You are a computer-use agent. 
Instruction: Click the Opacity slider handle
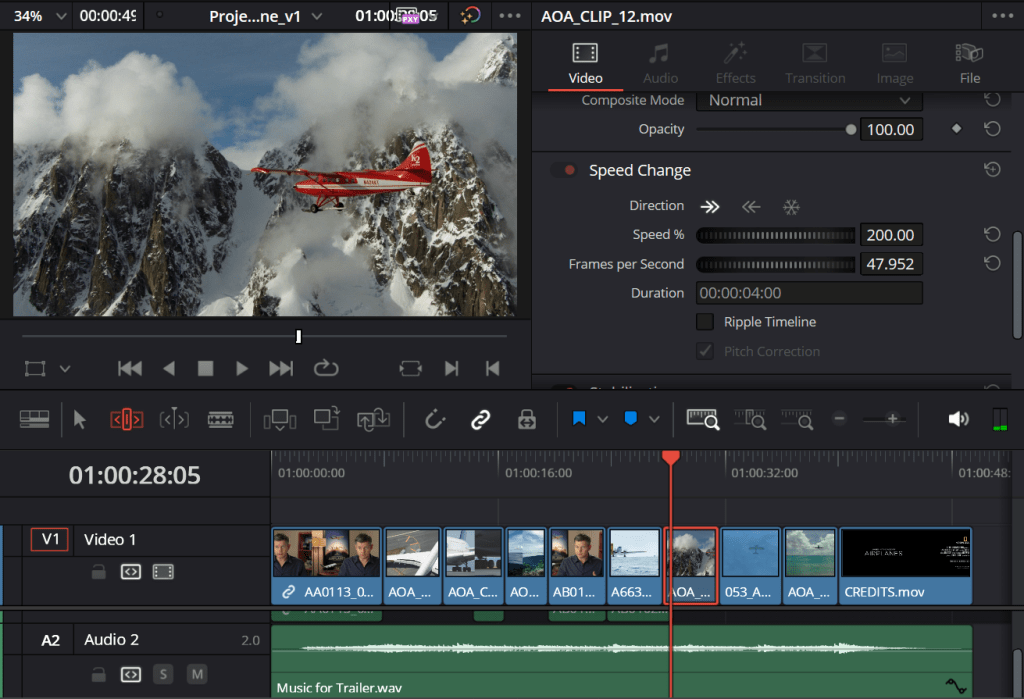851,129
